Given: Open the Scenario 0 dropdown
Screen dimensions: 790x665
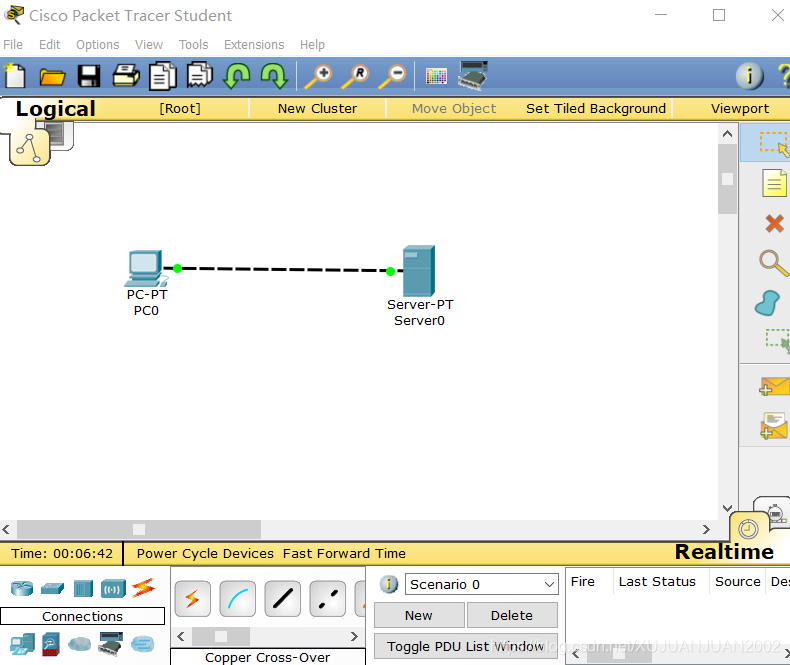Looking at the screenshot, I should coord(482,584).
